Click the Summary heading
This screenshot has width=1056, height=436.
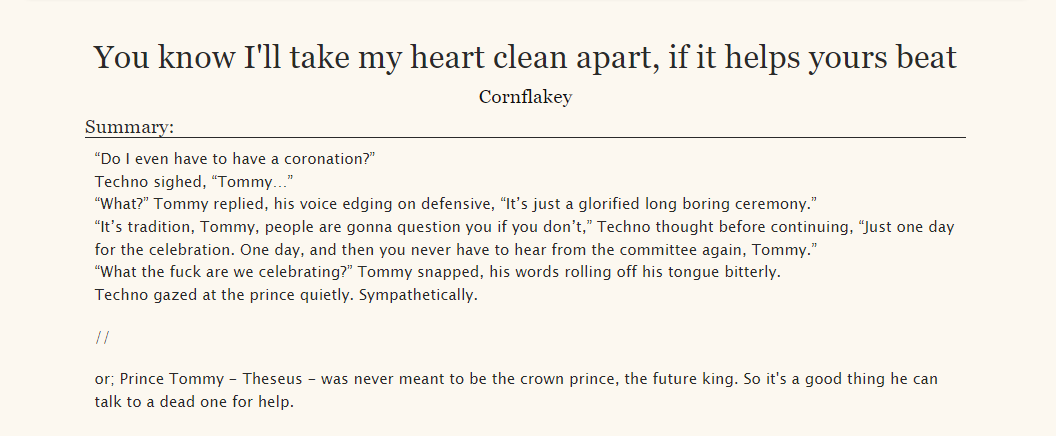coord(129,127)
